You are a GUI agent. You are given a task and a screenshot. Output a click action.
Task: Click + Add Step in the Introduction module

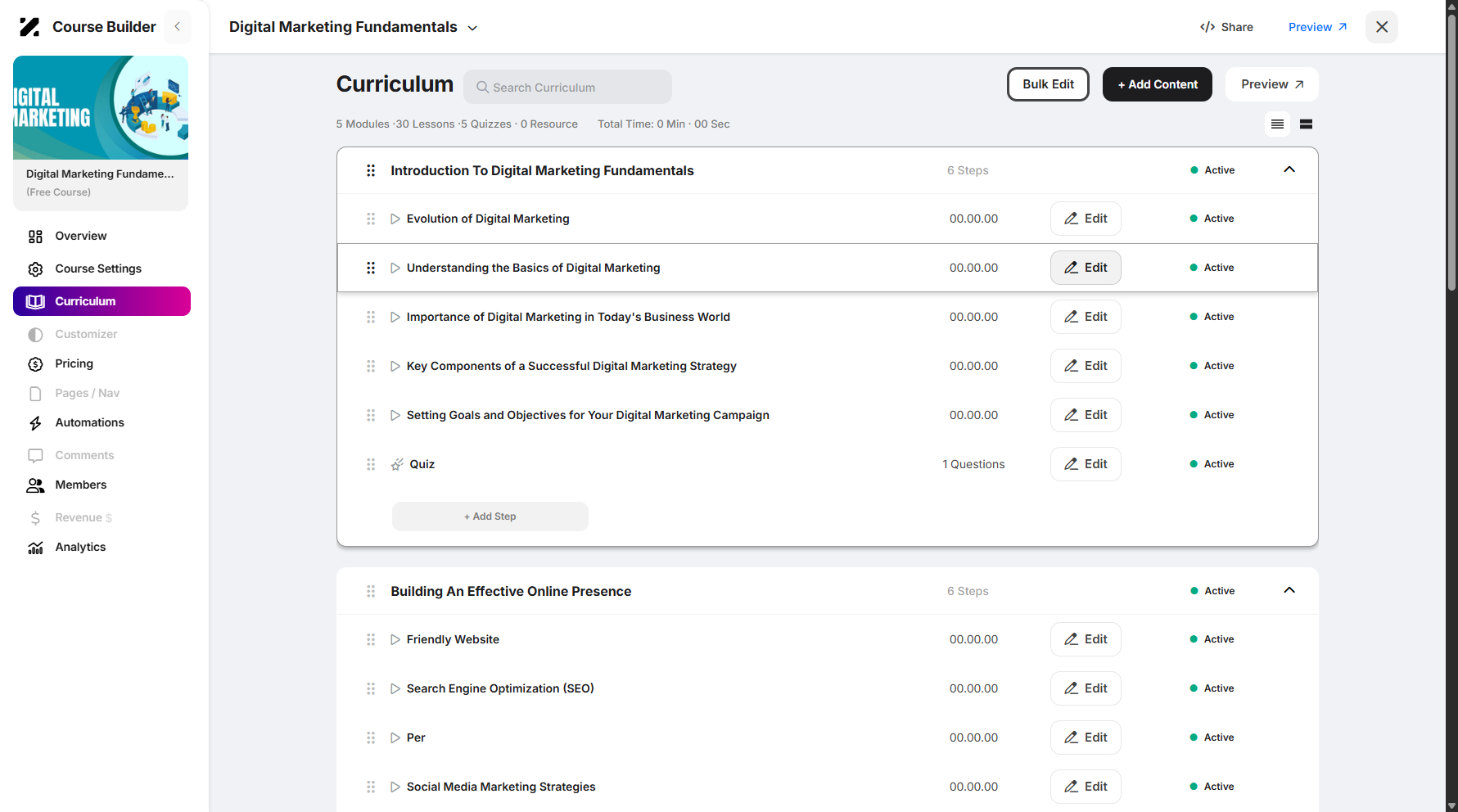coord(490,517)
